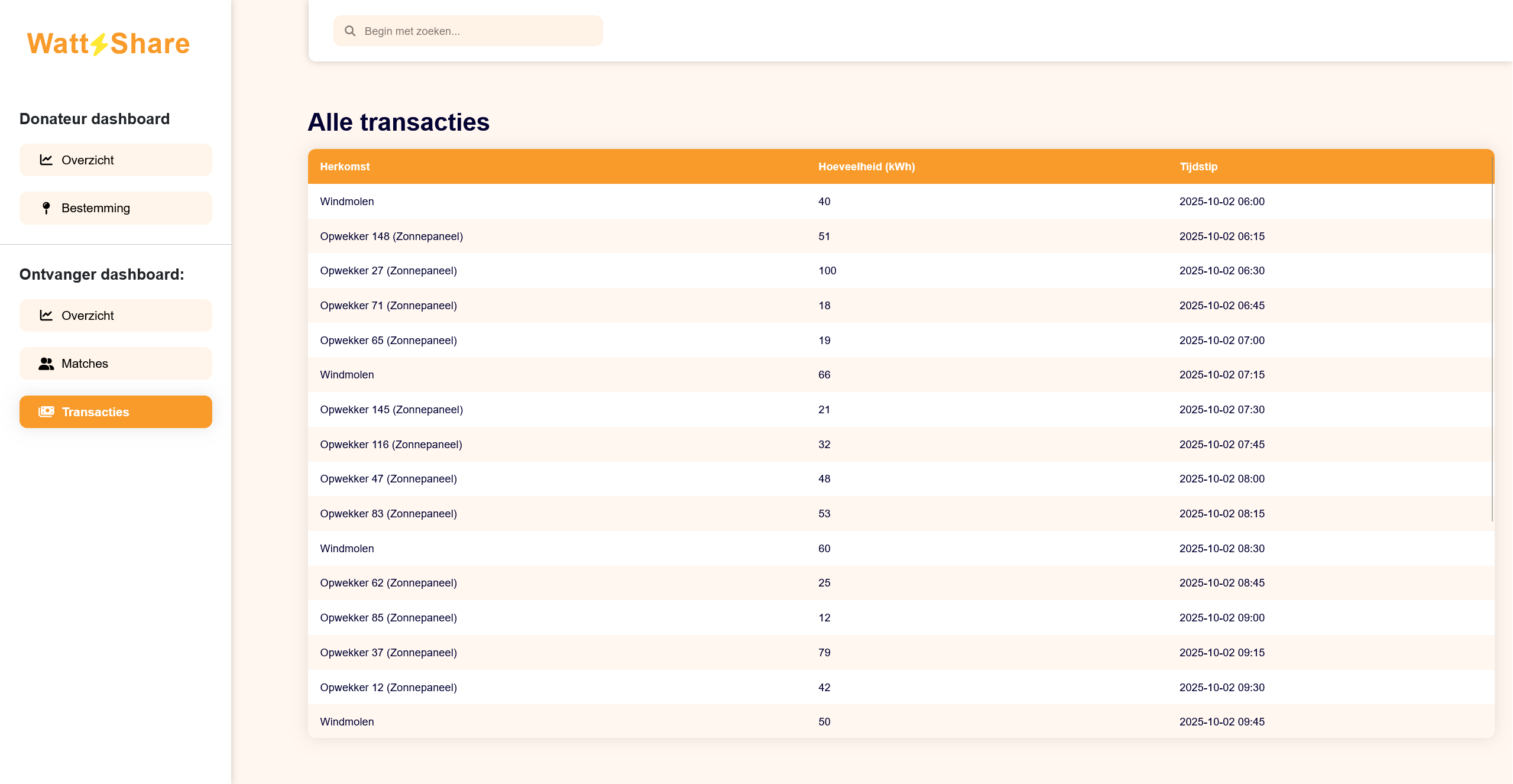Image resolution: width=1513 pixels, height=784 pixels.
Task: Click the Hoeveelheid (kWh) column header
Action: [x=866, y=167]
